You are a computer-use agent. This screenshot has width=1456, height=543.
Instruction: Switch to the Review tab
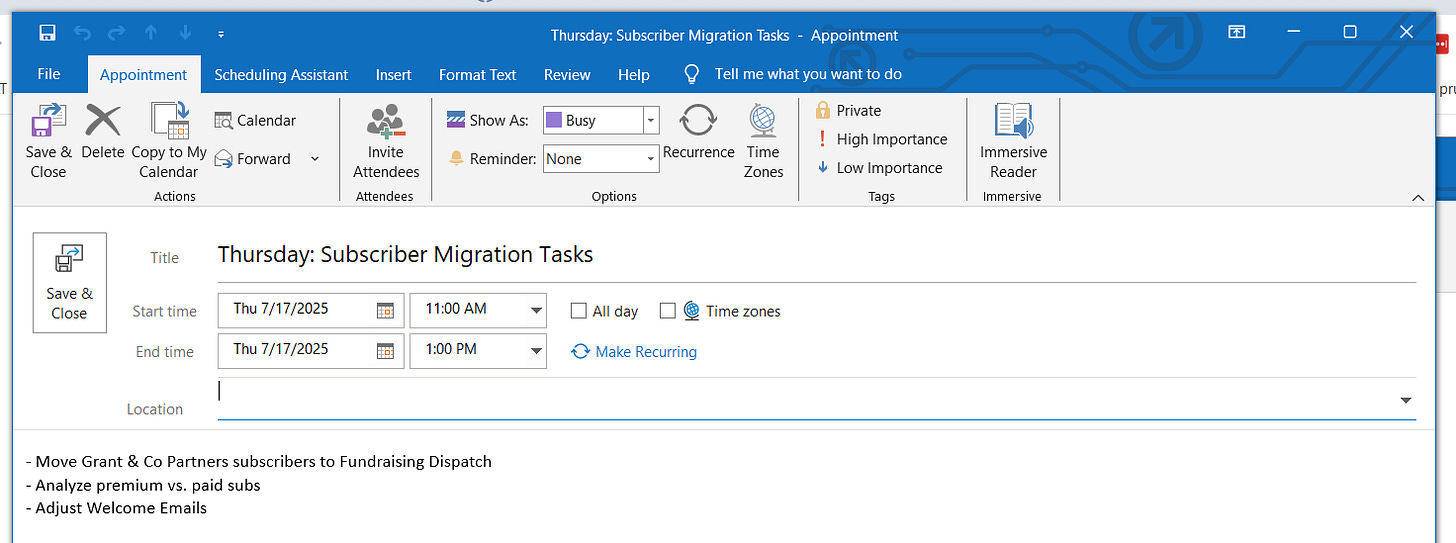tap(567, 74)
